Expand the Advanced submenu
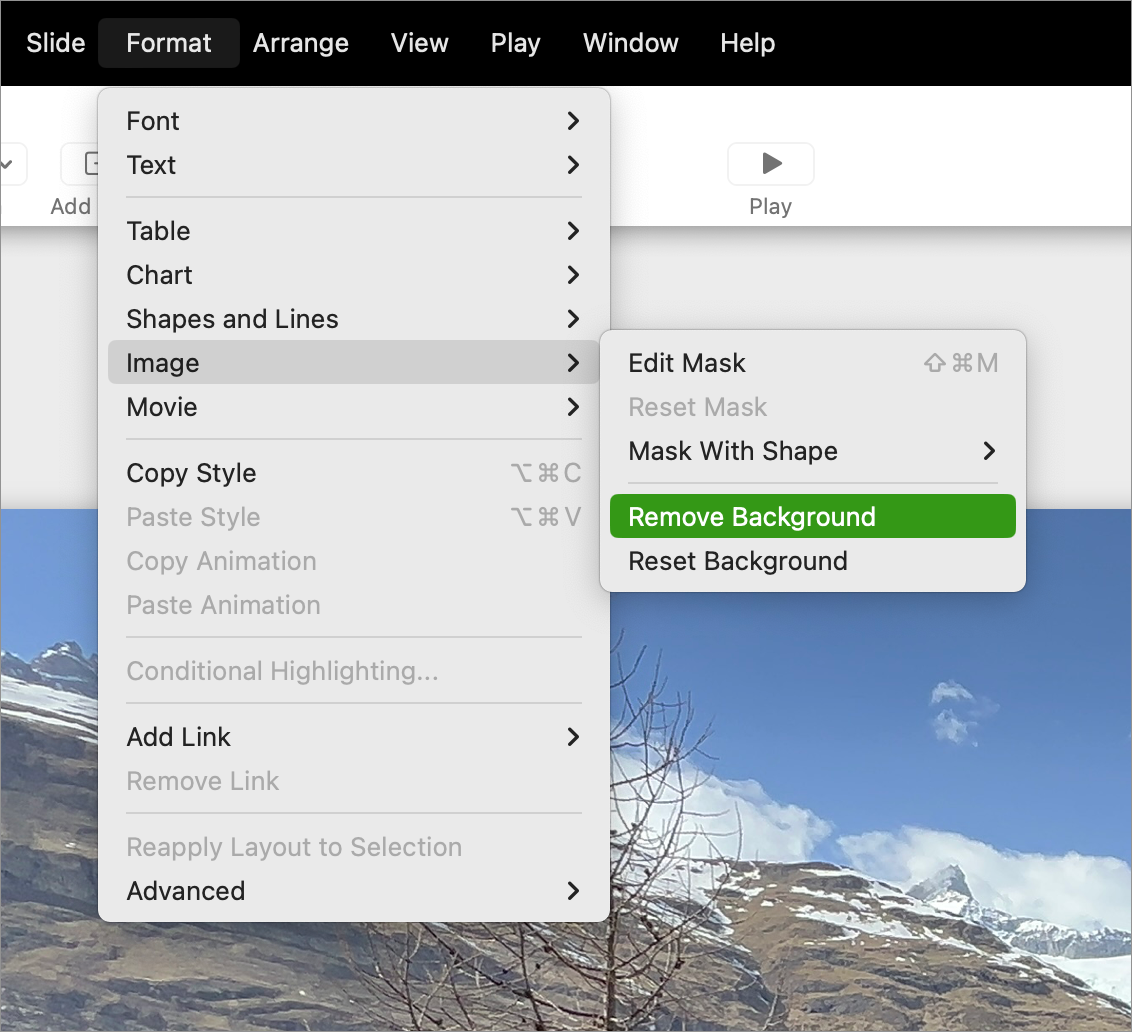Screen dimensions: 1132x1032 coord(354,890)
